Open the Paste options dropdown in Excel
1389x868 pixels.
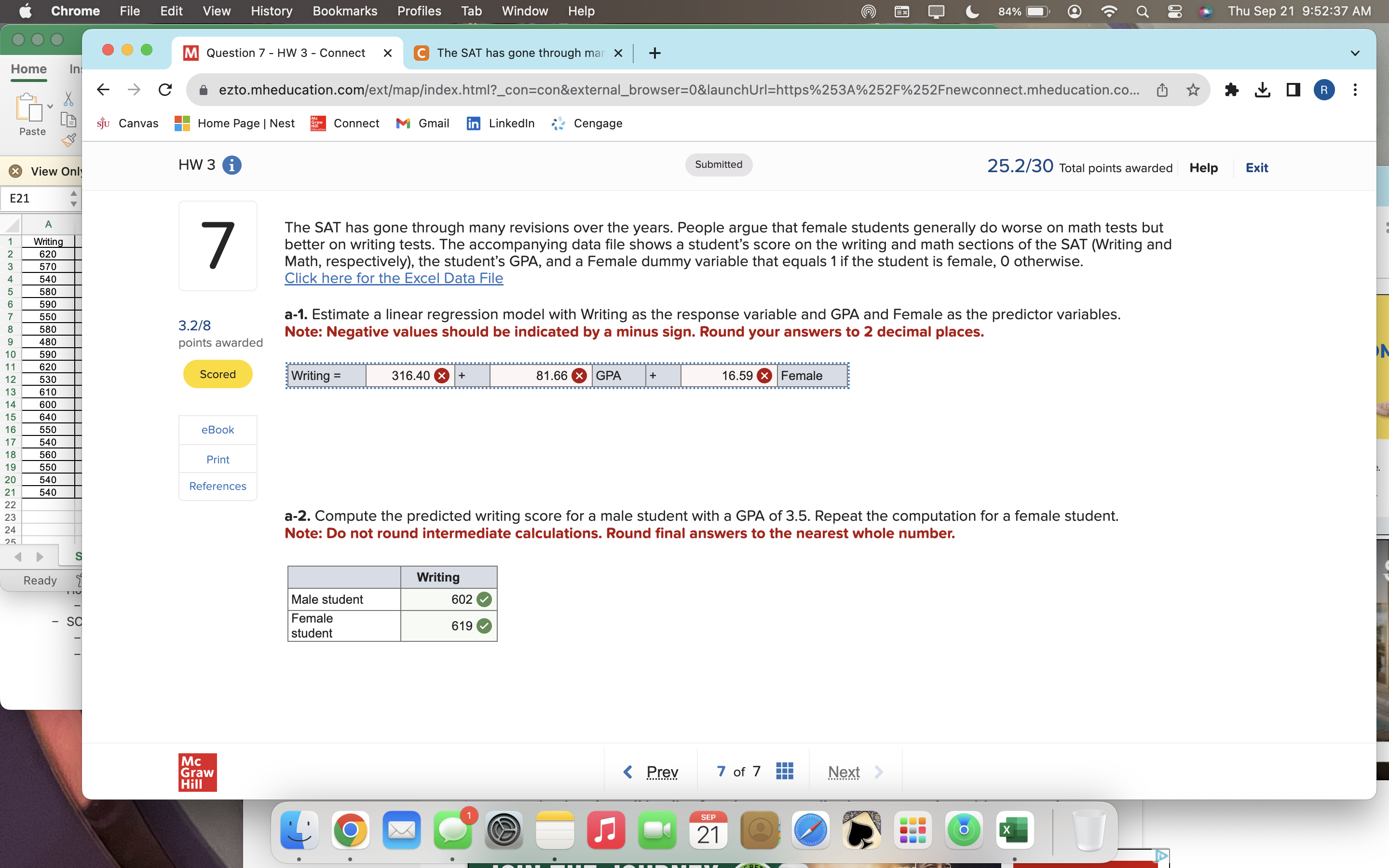tap(49, 106)
